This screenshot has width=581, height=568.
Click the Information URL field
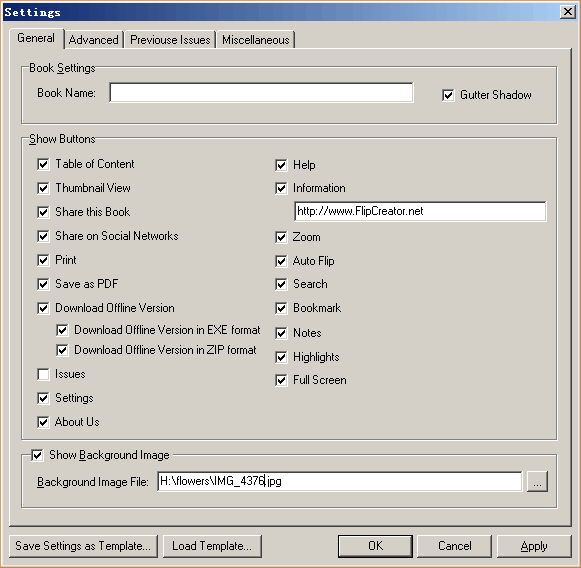click(x=420, y=211)
